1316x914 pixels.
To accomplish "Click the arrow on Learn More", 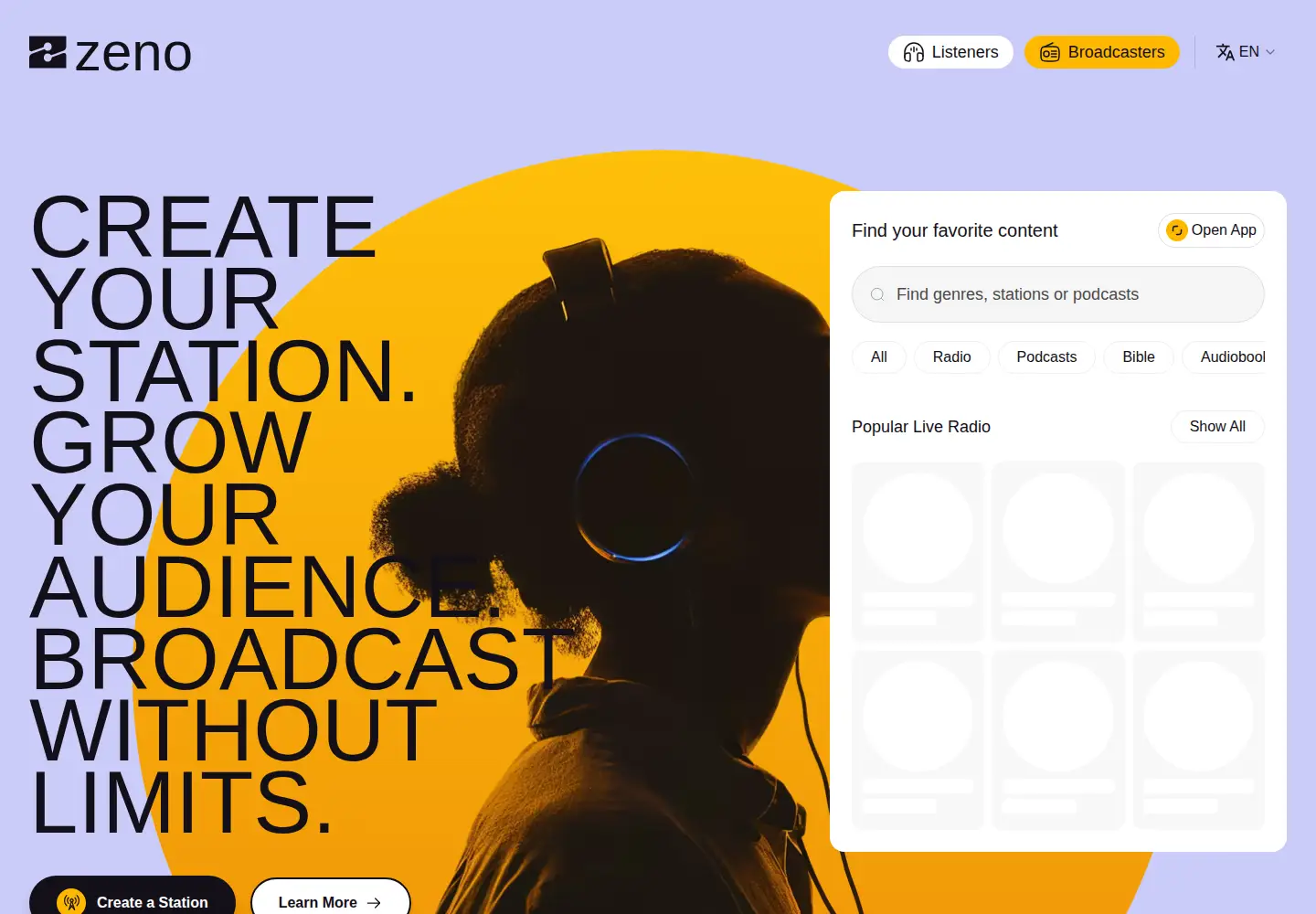I will click(x=374, y=903).
